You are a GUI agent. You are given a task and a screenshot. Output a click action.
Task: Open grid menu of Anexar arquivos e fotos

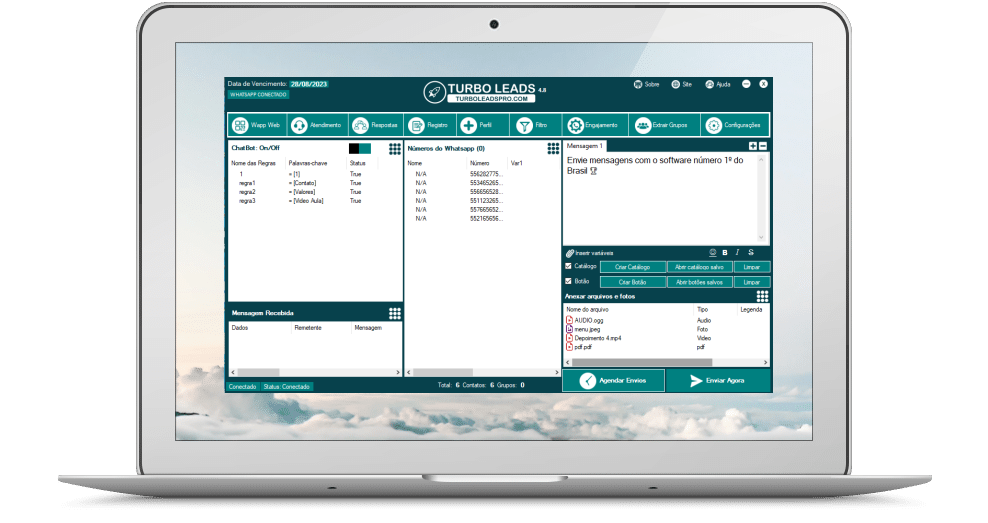click(762, 297)
